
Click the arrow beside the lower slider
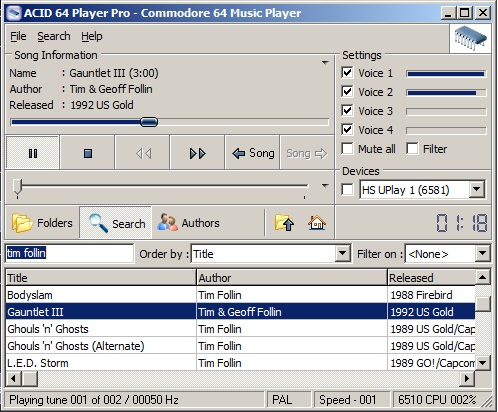tap(325, 186)
